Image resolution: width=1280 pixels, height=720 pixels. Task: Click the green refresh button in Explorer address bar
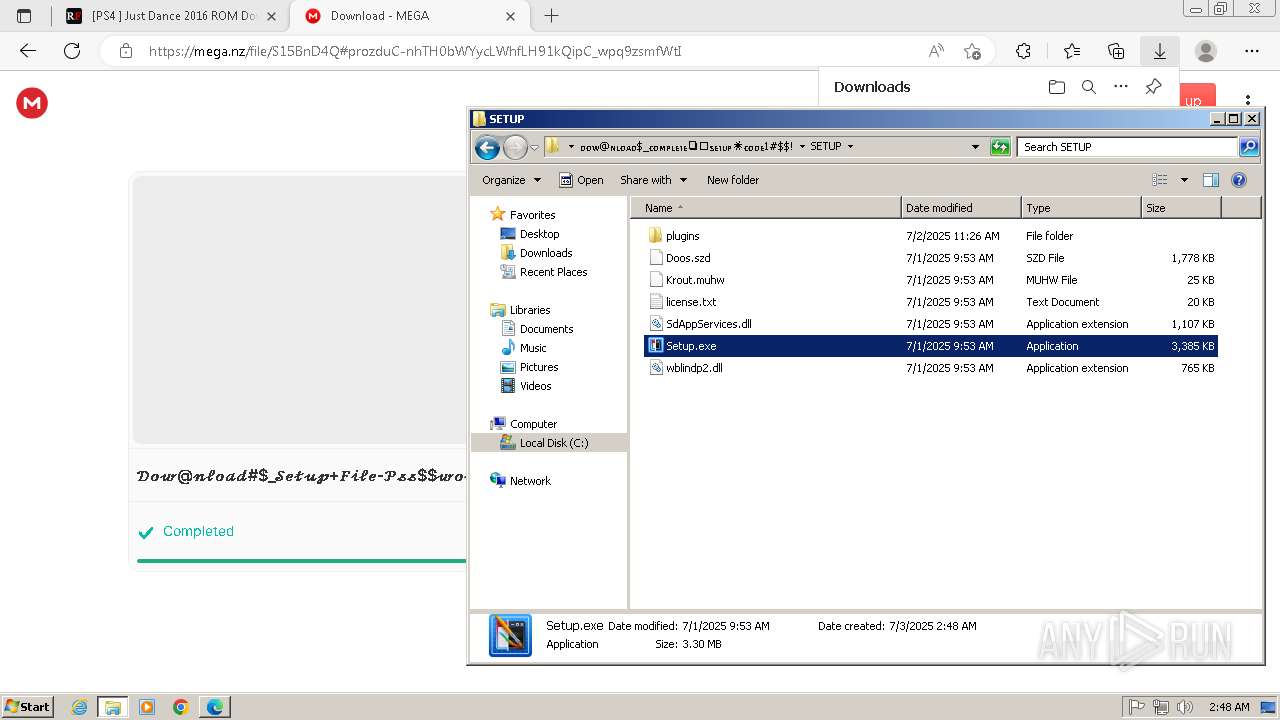pyautogui.click(x=1000, y=147)
